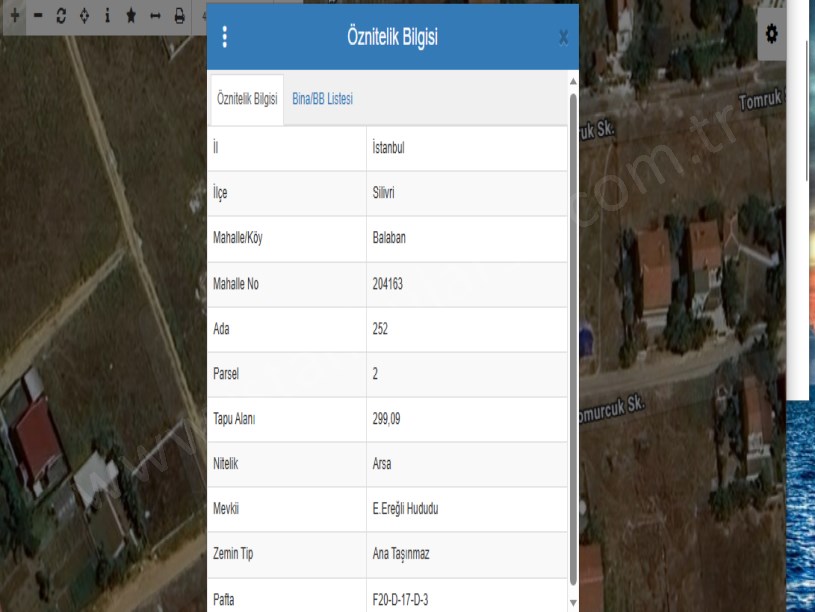Select the info query tool icon
The height and width of the screenshot is (612, 815).
[x=107, y=16]
